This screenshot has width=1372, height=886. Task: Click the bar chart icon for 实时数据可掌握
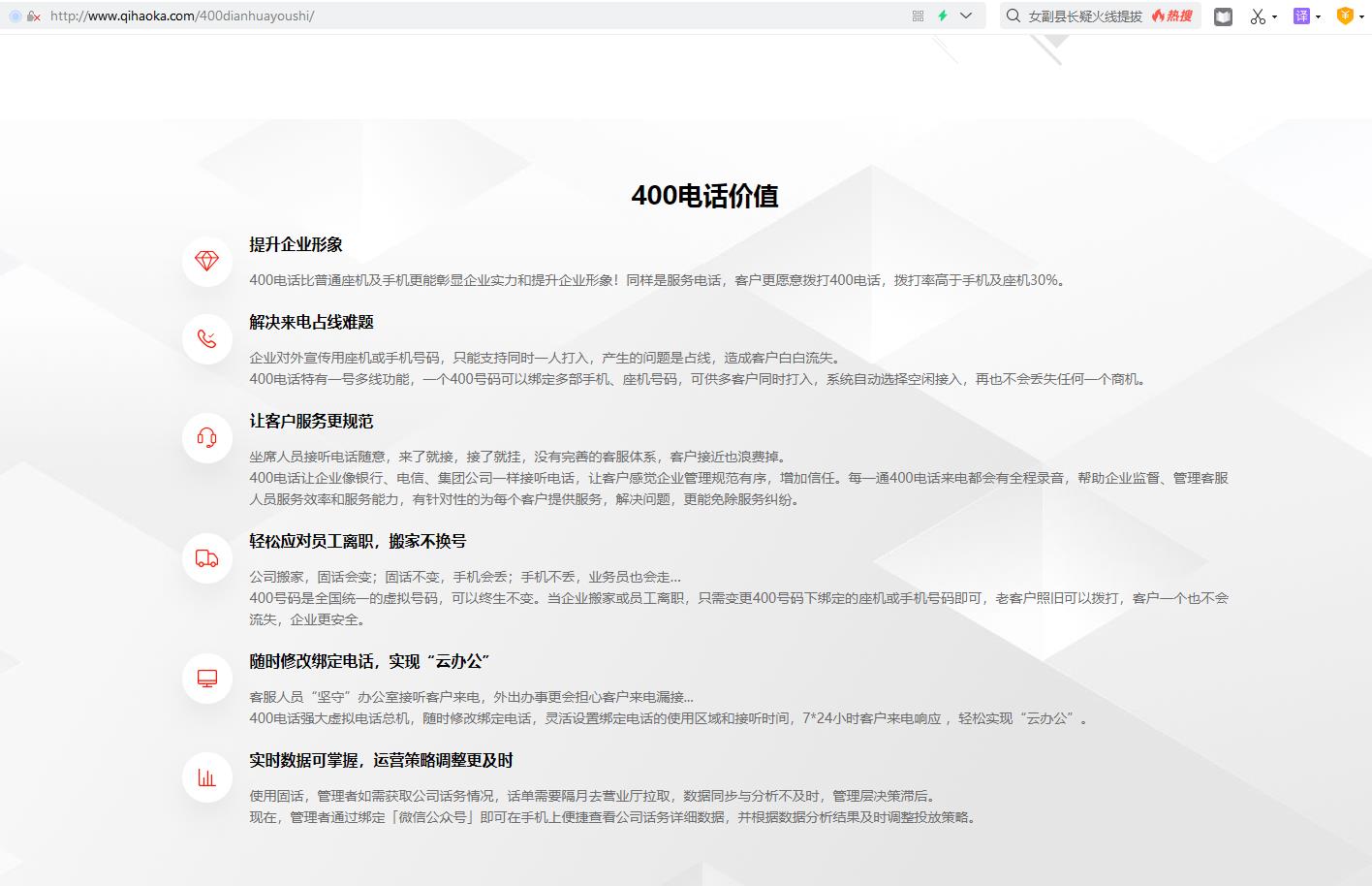tap(206, 777)
